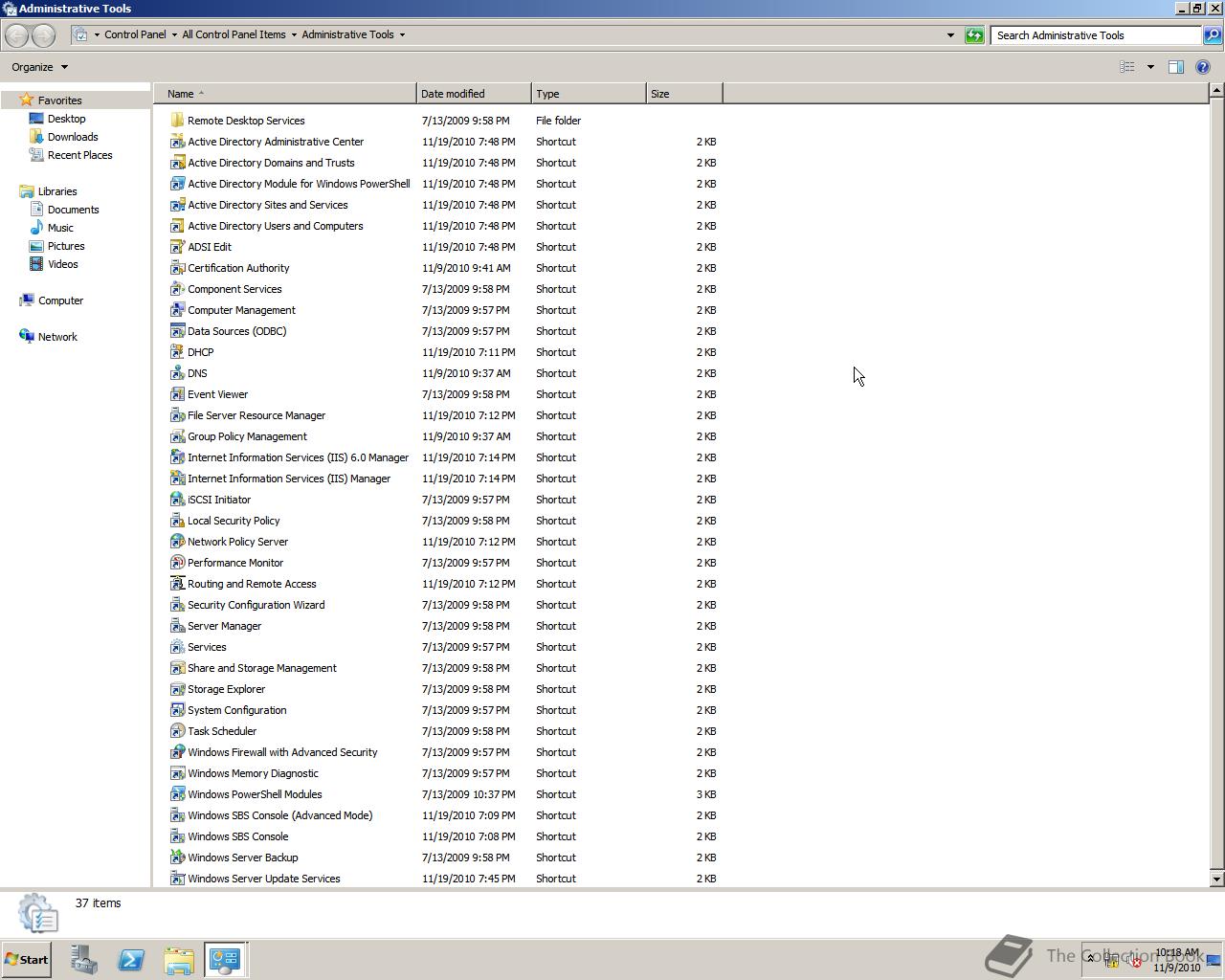Select the iSCSI Initiator icon
Image resolution: width=1225 pixels, height=980 pixels.
[x=177, y=500]
